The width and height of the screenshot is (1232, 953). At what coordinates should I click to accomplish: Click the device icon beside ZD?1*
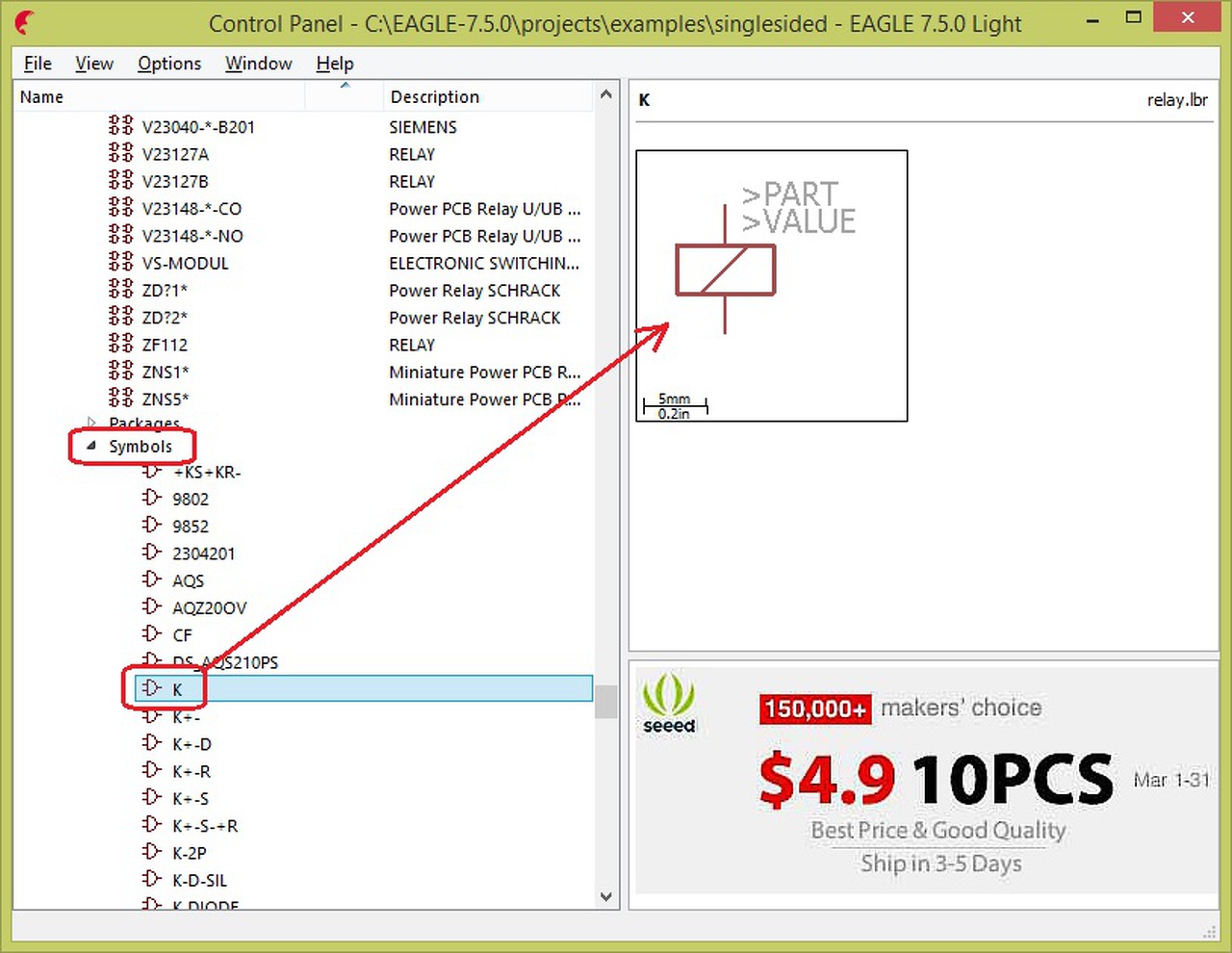120,289
